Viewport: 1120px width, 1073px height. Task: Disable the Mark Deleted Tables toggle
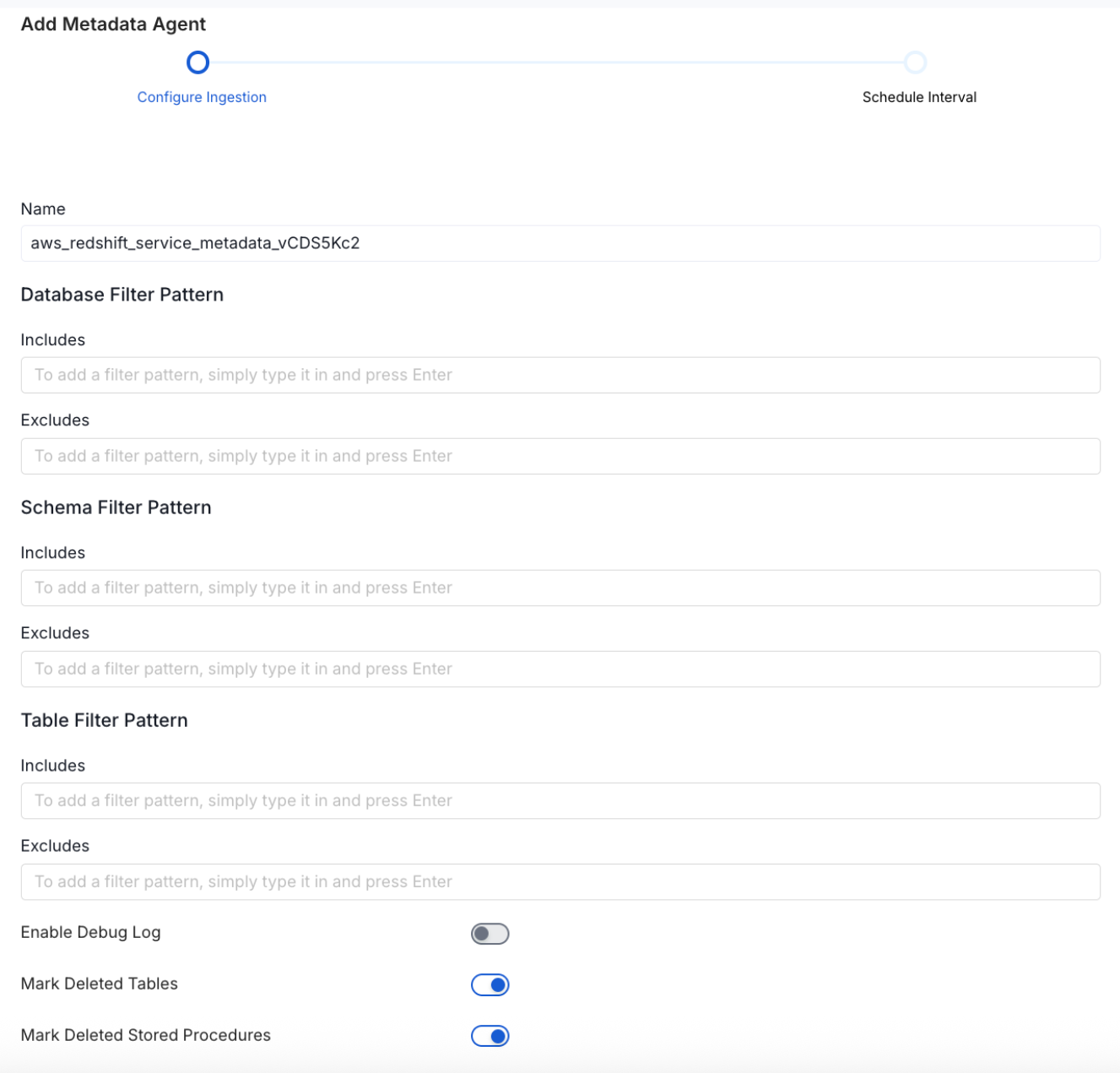(x=490, y=984)
